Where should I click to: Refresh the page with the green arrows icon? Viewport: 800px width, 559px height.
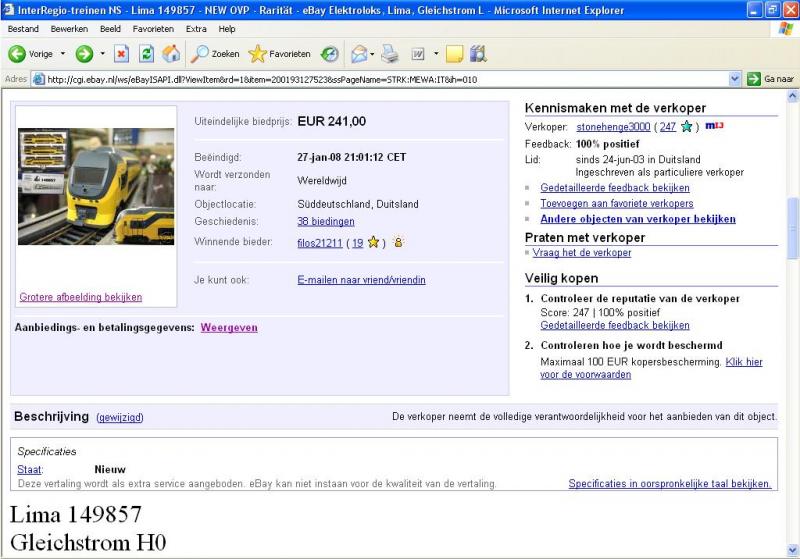[x=146, y=54]
